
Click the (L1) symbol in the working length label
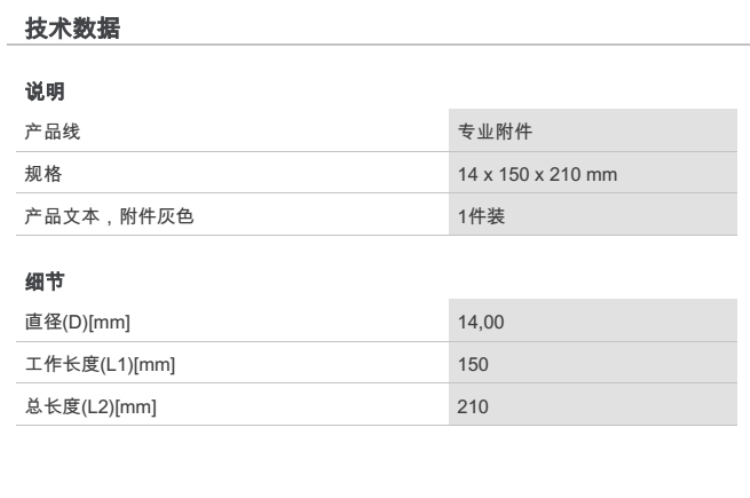117,365
